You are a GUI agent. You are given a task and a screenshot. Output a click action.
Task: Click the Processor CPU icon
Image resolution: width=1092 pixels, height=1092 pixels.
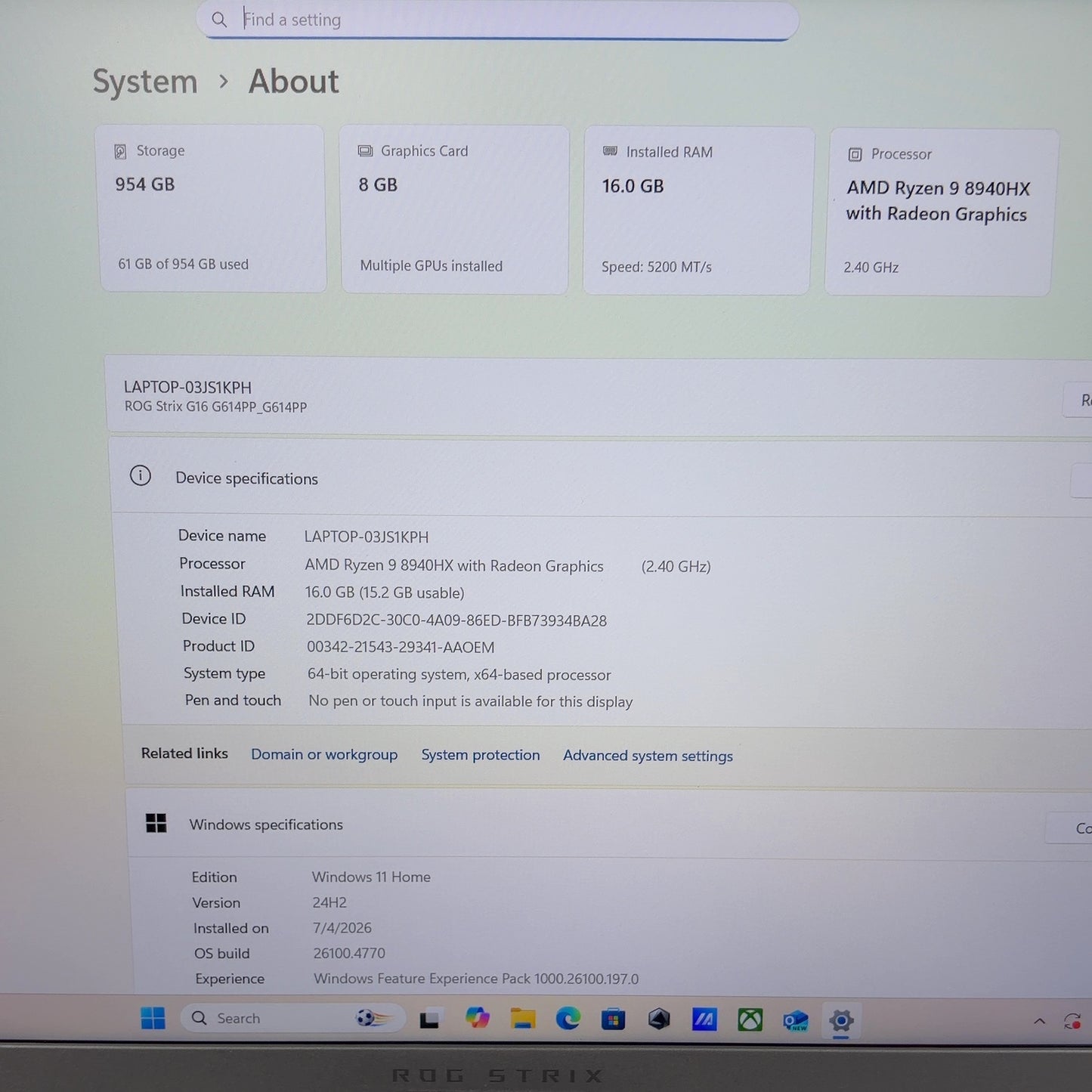coord(855,154)
